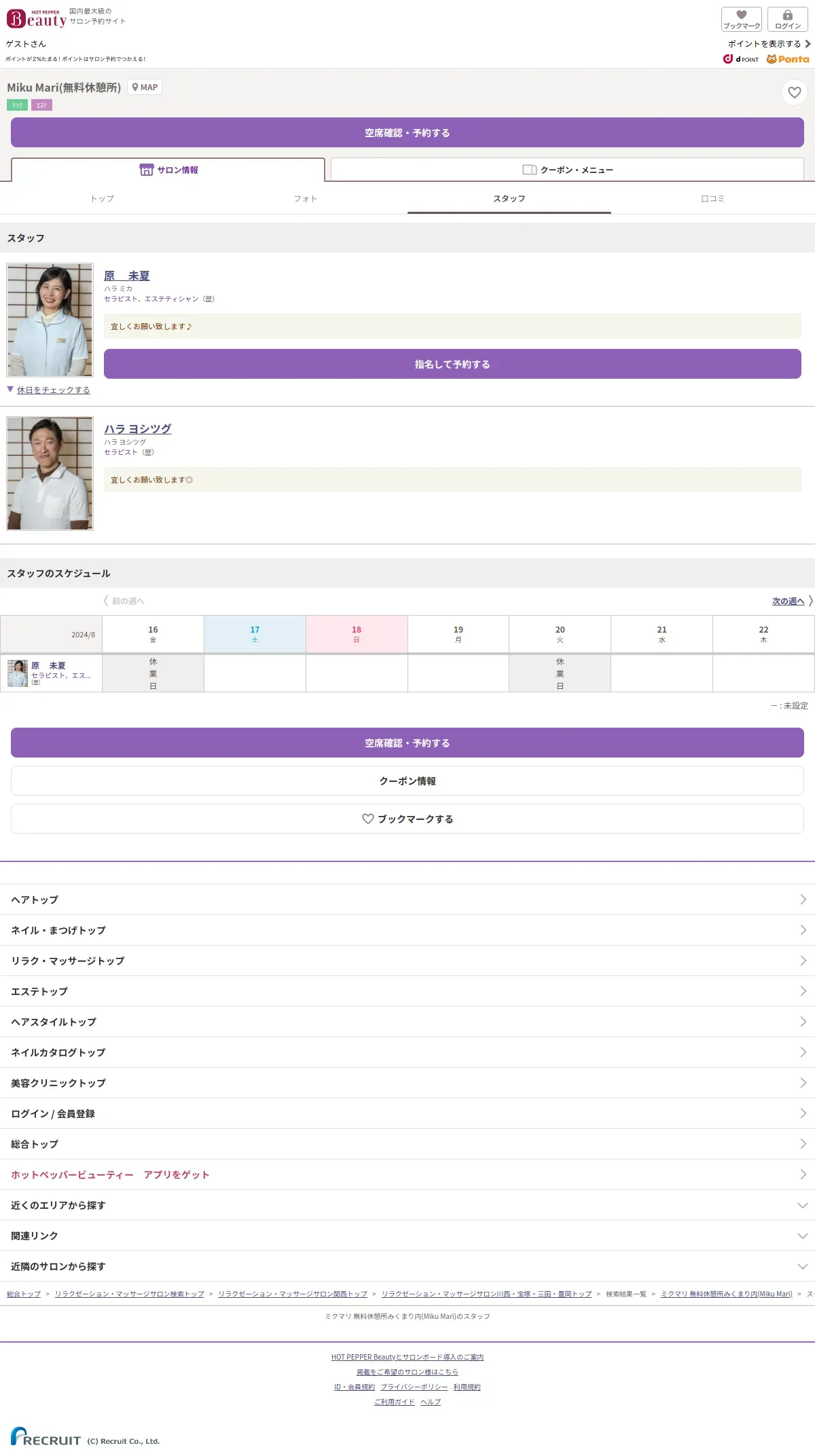Image resolution: width=815 pixels, height=1456 pixels.
Task: Open 原 未夏 name link
Action: (x=127, y=276)
